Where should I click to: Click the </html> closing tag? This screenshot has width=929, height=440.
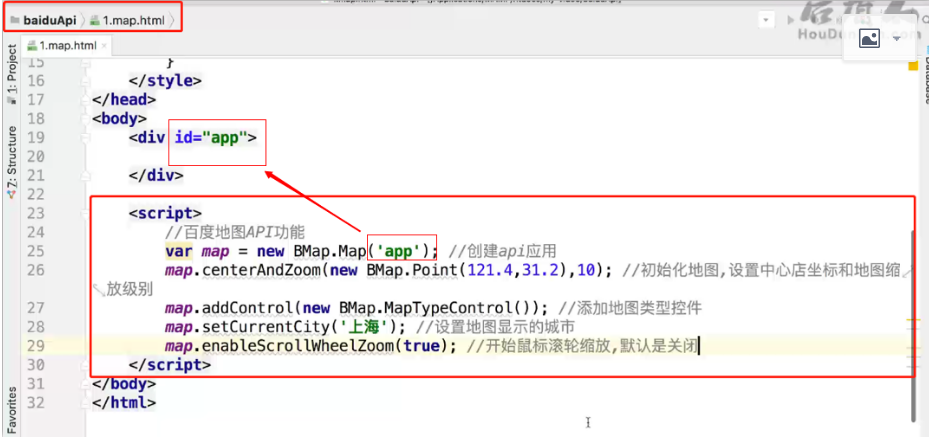tap(124, 403)
